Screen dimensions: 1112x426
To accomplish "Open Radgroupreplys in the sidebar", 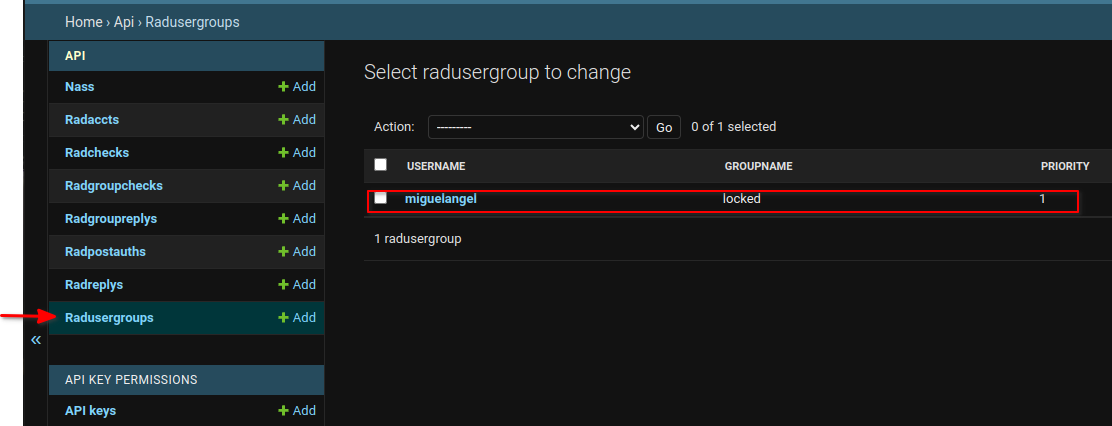I will click(111, 218).
